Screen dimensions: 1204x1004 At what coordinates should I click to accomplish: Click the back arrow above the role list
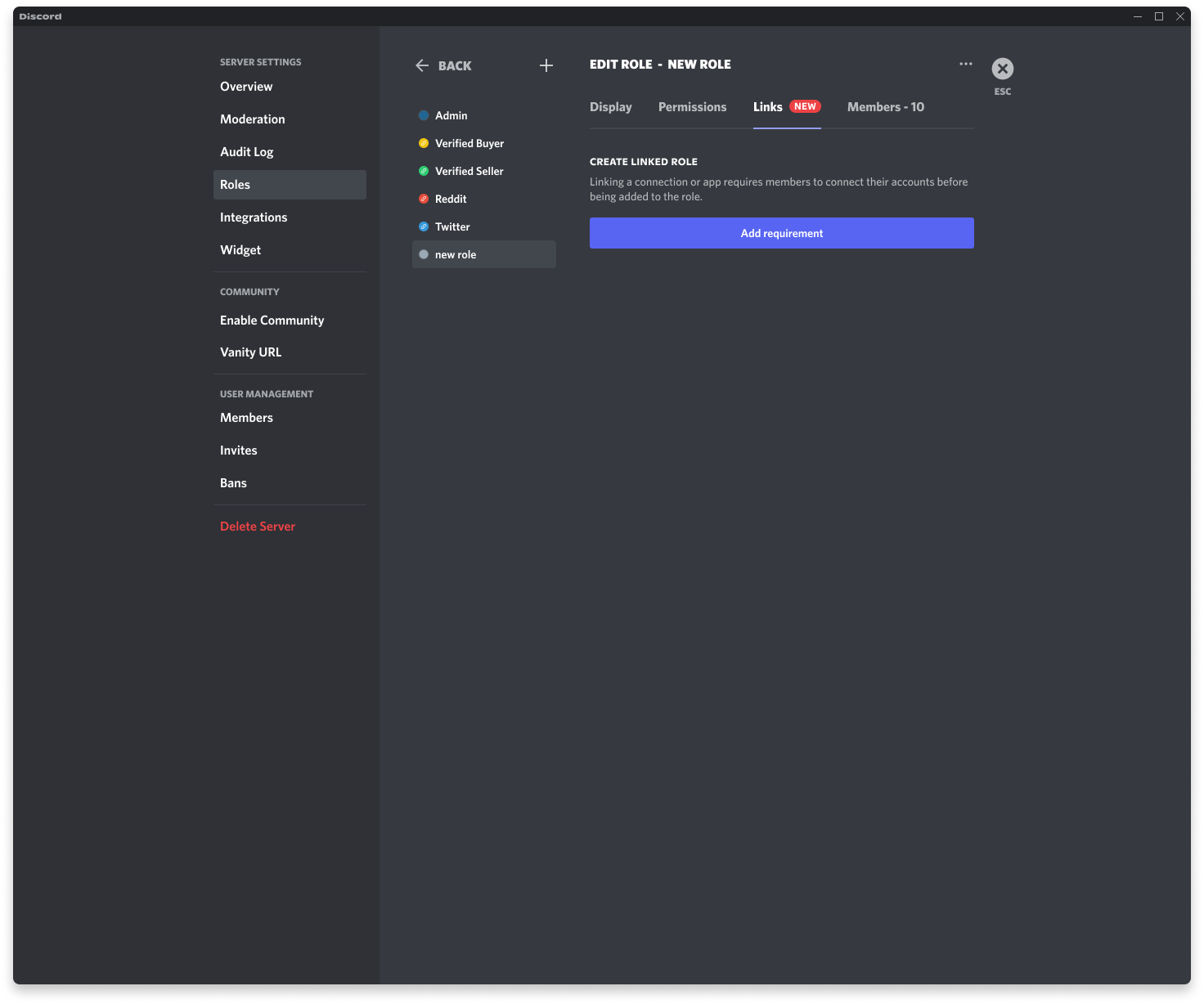(x=422, y=65)
